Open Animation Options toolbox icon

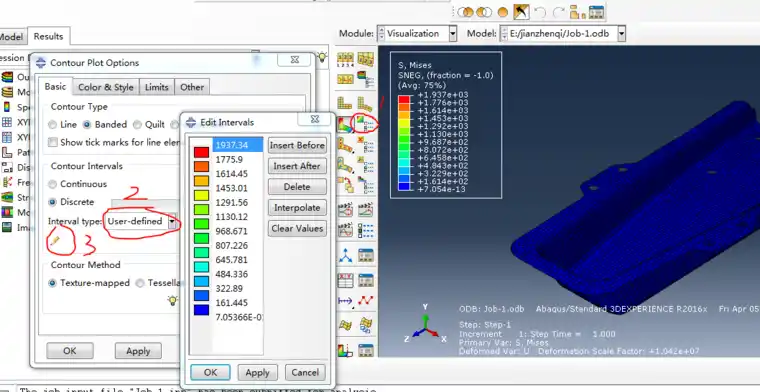pyautogui.click(x=365, y=229)
